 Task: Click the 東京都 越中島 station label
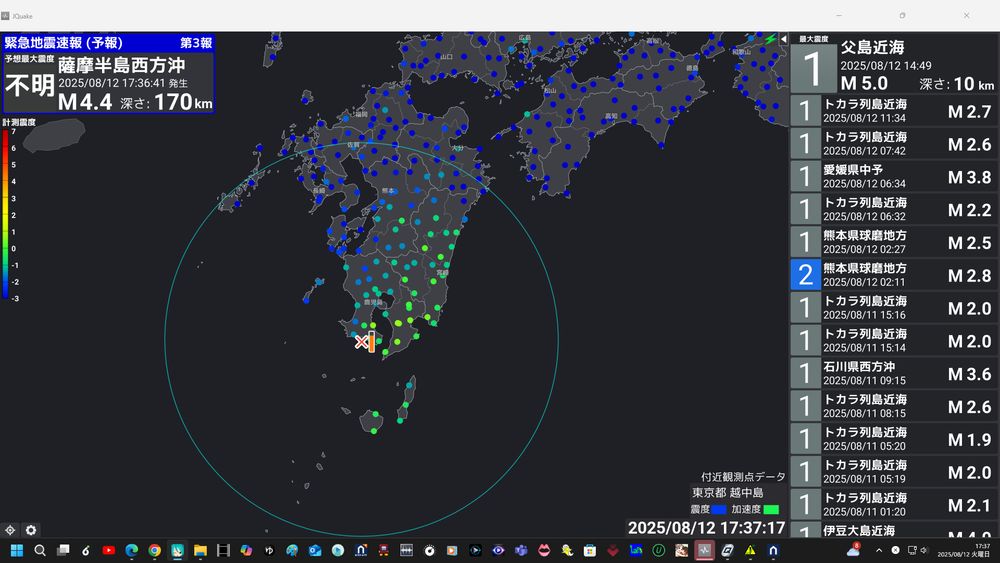tap(728, 492)
